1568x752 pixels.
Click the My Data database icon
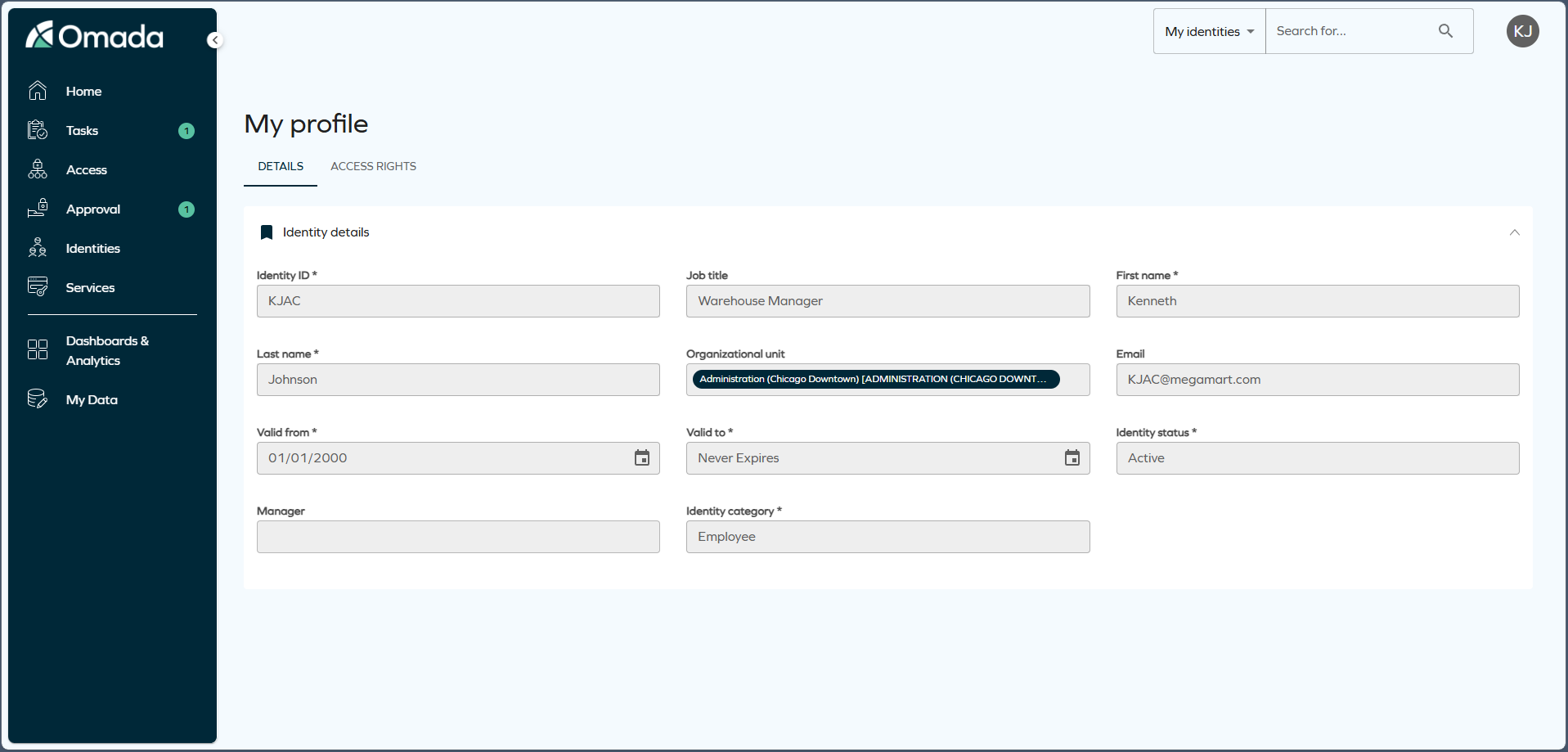click(38, 399)
